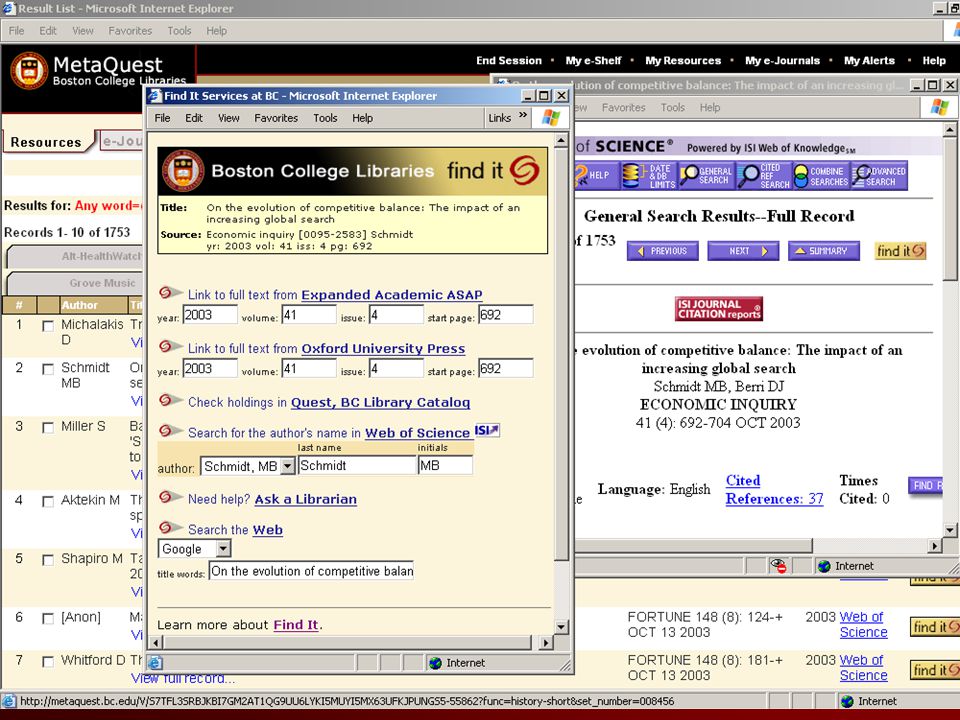Click the find it button in the Web of Science record
Image resolution: width=960 pixels, height=720 pixels.
[x=901, y=251]
